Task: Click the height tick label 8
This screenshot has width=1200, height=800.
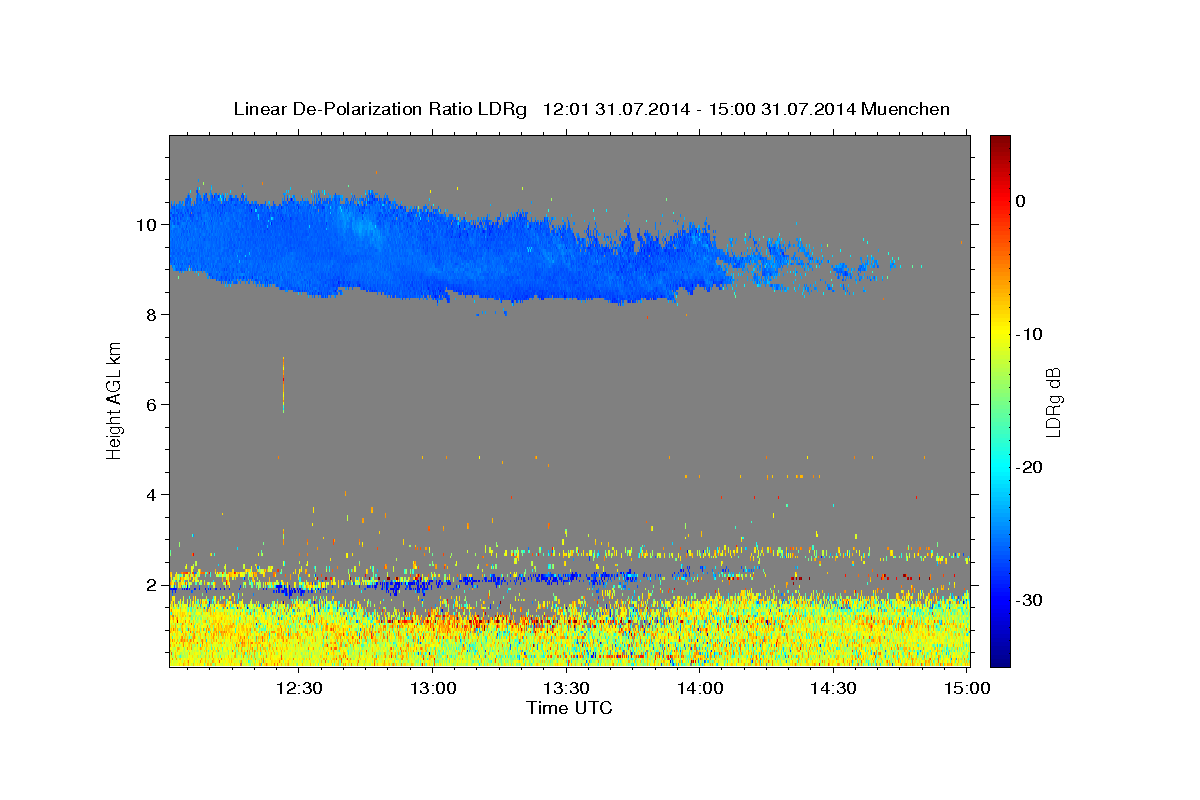Action: tap(153, 314)
